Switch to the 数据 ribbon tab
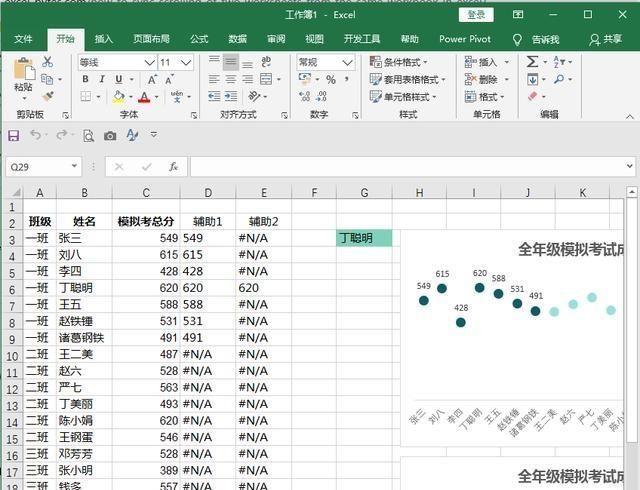 [238, 39]
